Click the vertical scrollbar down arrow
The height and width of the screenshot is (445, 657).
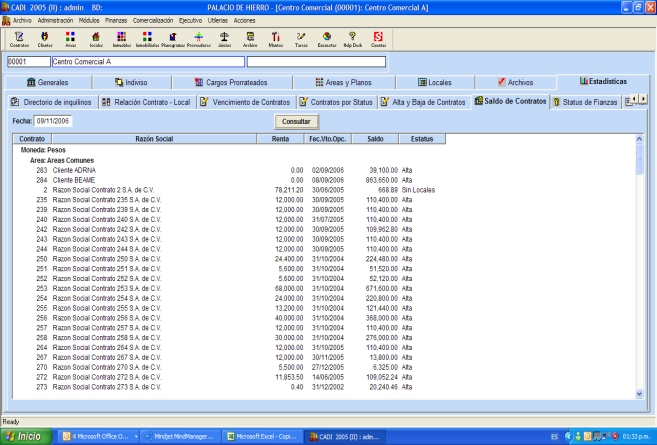point(641,394)
